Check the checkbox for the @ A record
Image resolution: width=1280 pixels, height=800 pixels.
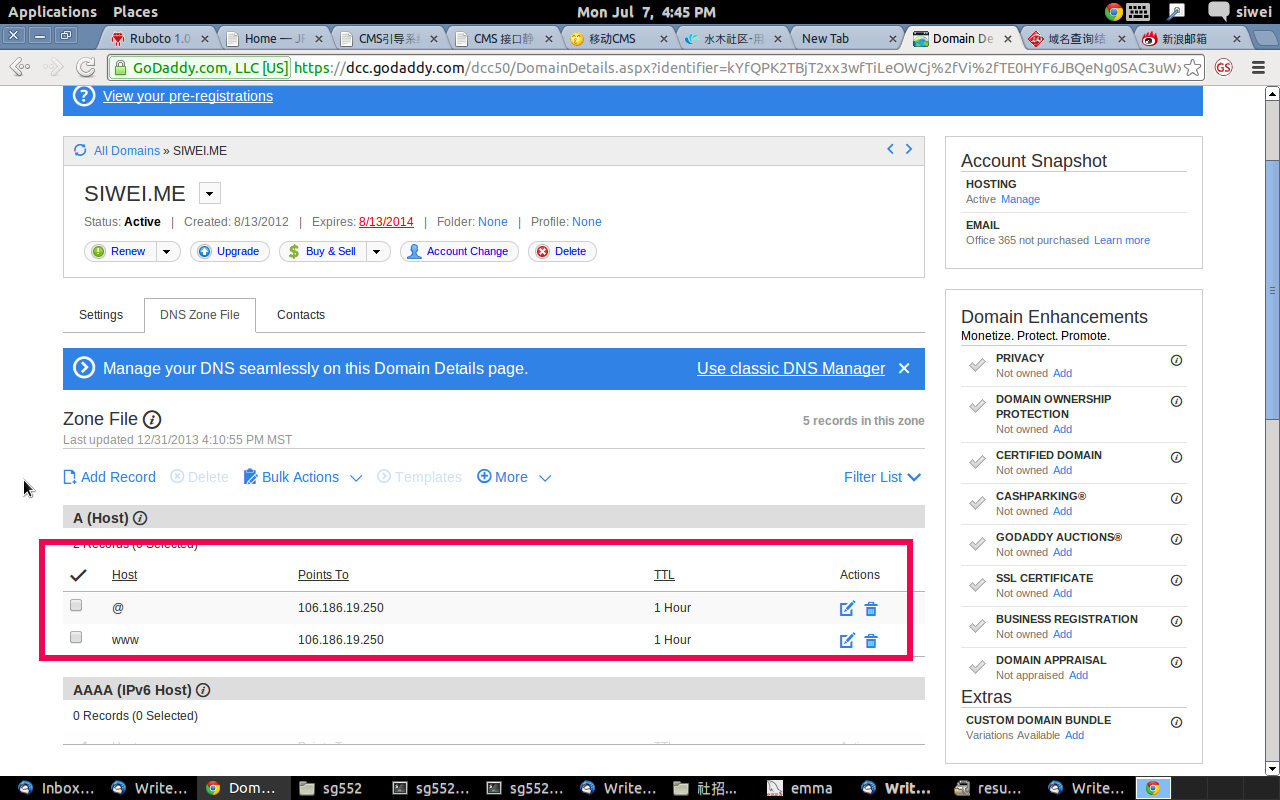coord(76,605)
